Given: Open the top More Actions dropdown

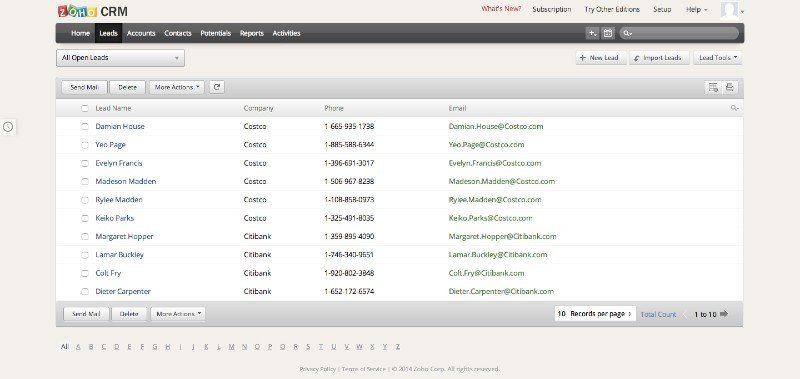Looking at the screenshot, I should (177, 87).
